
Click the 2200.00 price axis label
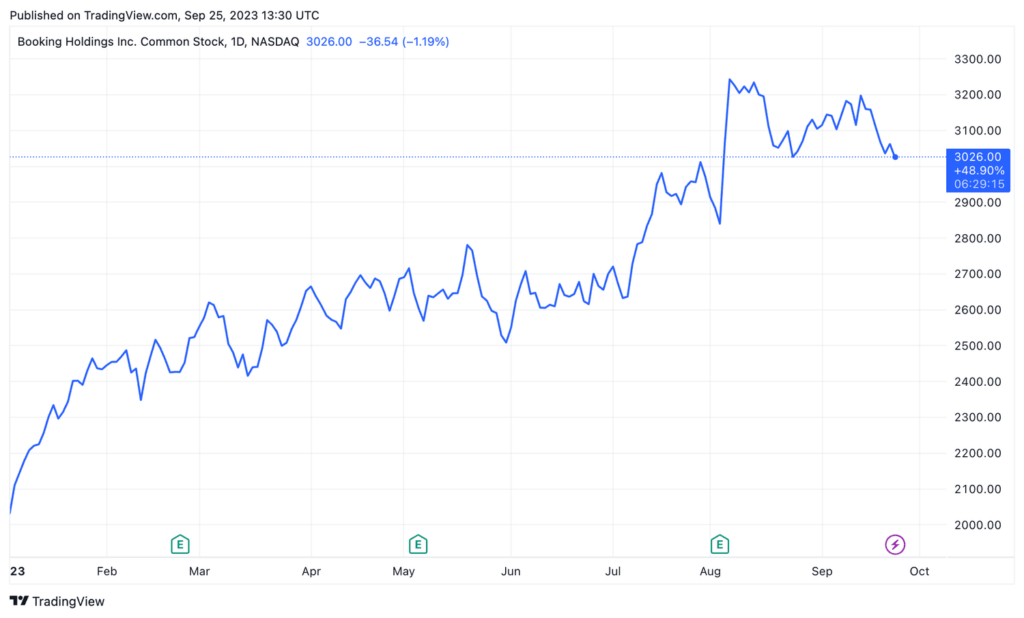tap(978, 453)
